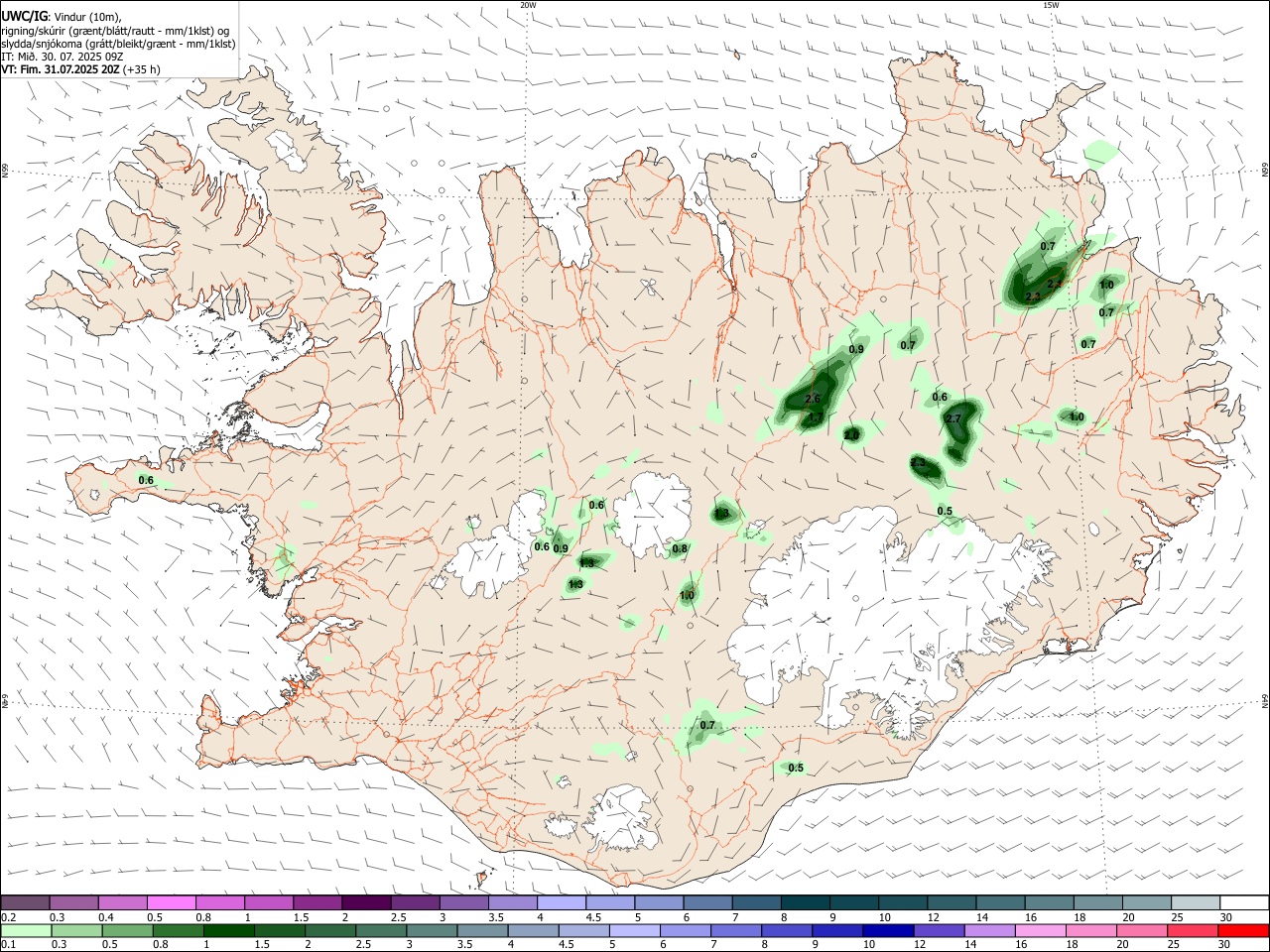The height and width of the screenshot is (952, 1270).
Task: Click the dark purple 2 swatch in the upper legend row
Action: point(365,903)
